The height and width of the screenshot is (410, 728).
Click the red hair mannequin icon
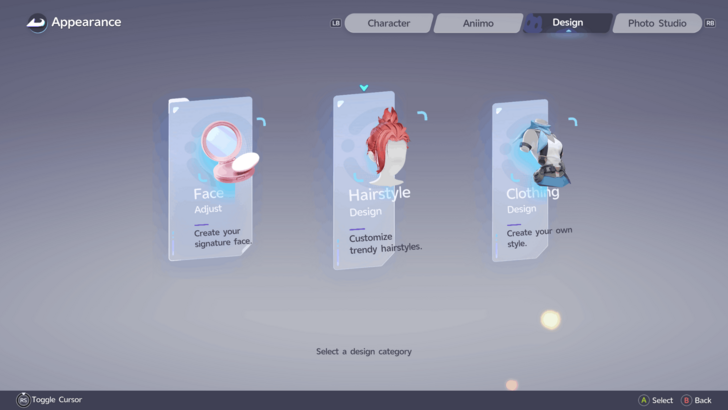(x=388, y=147)
